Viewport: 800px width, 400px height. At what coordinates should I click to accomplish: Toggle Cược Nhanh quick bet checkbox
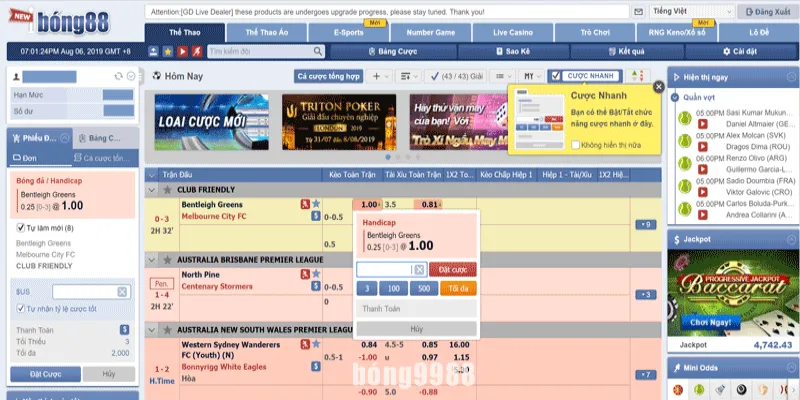[556, 76]
